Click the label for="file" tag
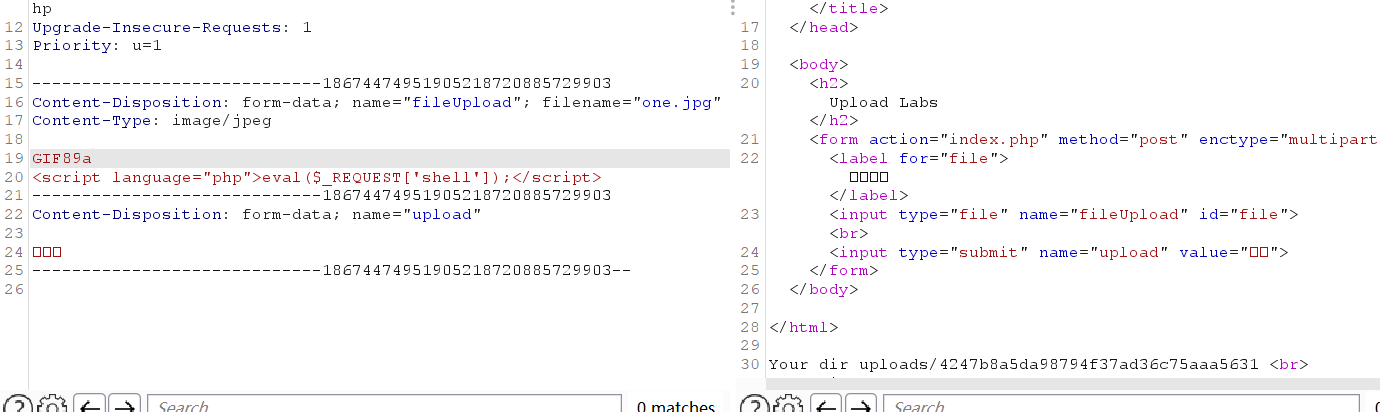This screenshot has height=412, width=1380. pos(919,158)
